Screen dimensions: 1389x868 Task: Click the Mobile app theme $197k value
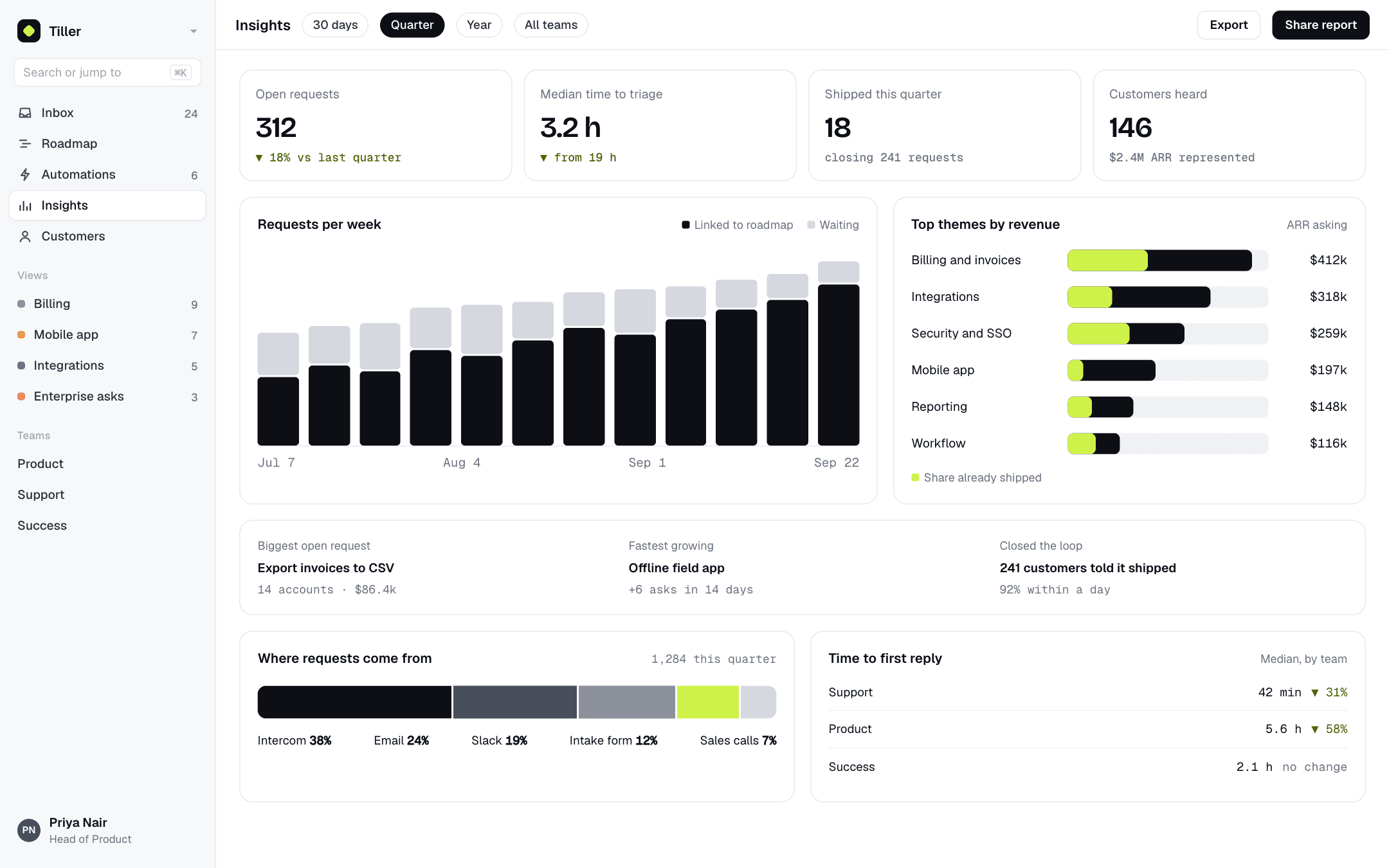pyautogui.click(x=1329, y=370)
